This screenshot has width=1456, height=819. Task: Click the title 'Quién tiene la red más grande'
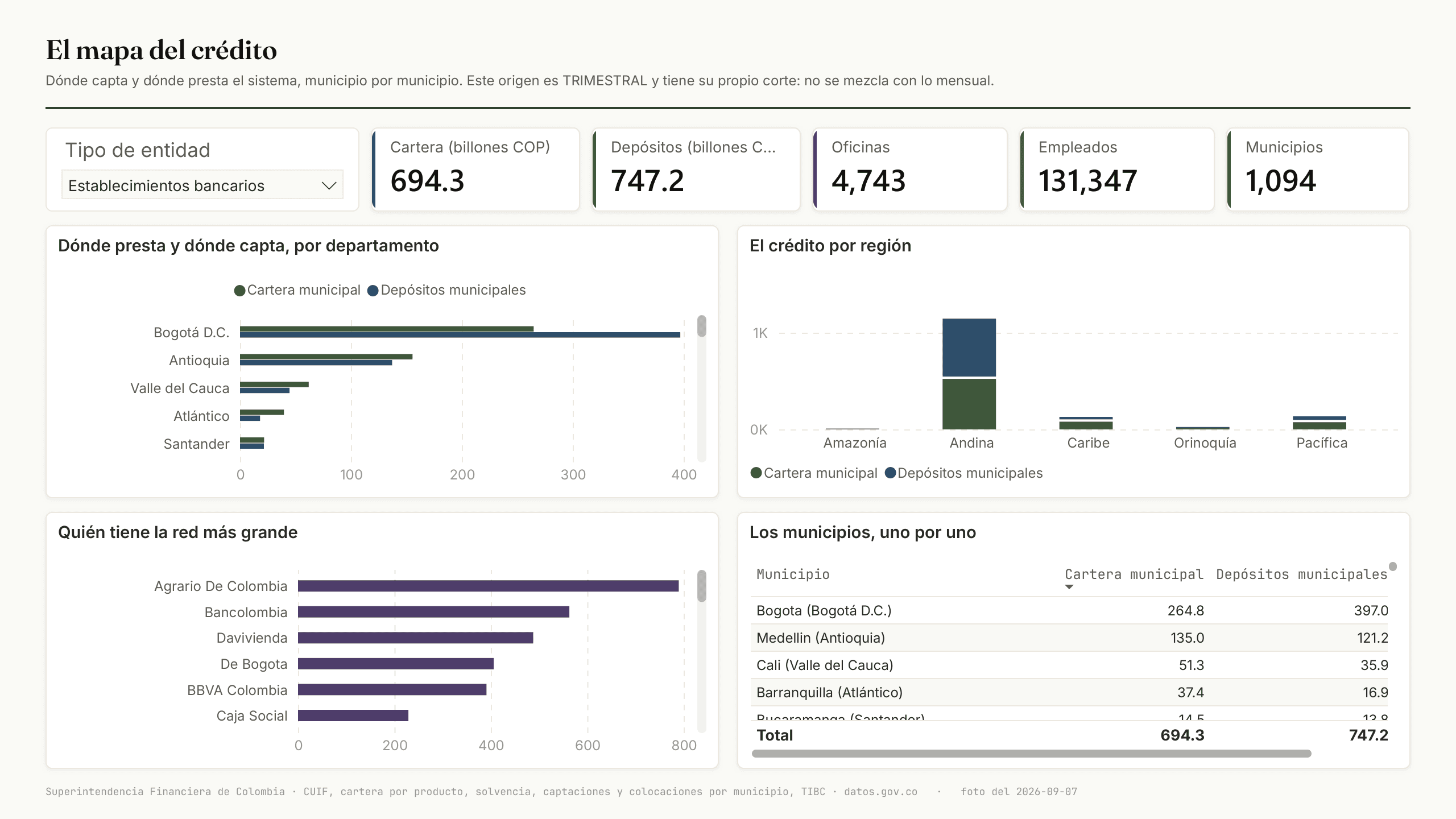177,532
